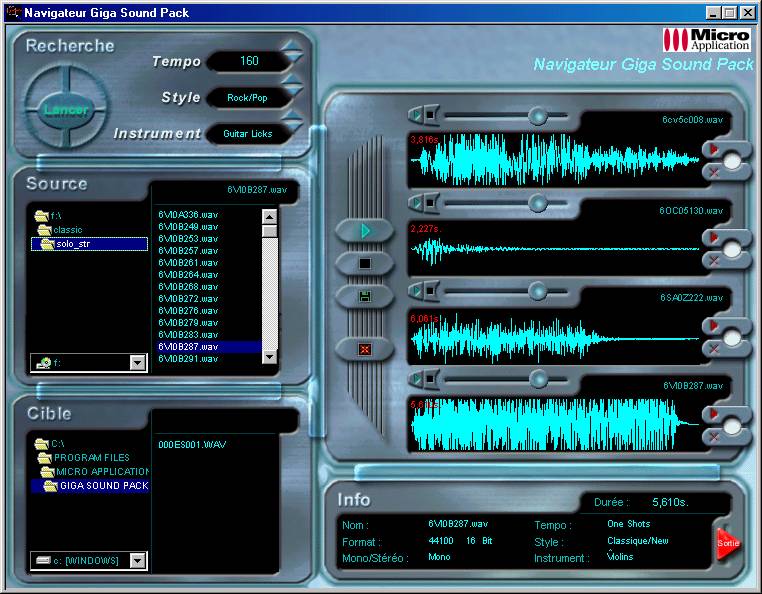Click the Lancer search button

click(67, 110)
